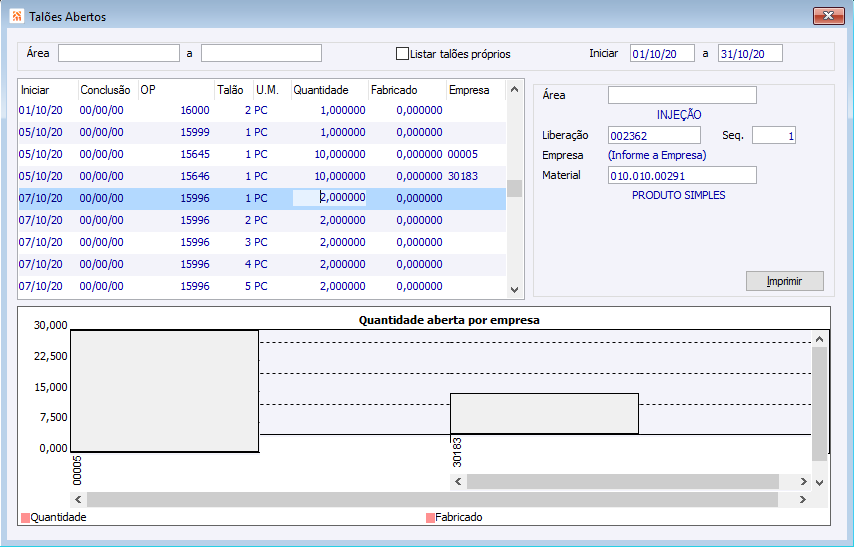Click the Fabricado legend color swatch
The width and height of the screenshot is (854, 547).
(430, 518)
